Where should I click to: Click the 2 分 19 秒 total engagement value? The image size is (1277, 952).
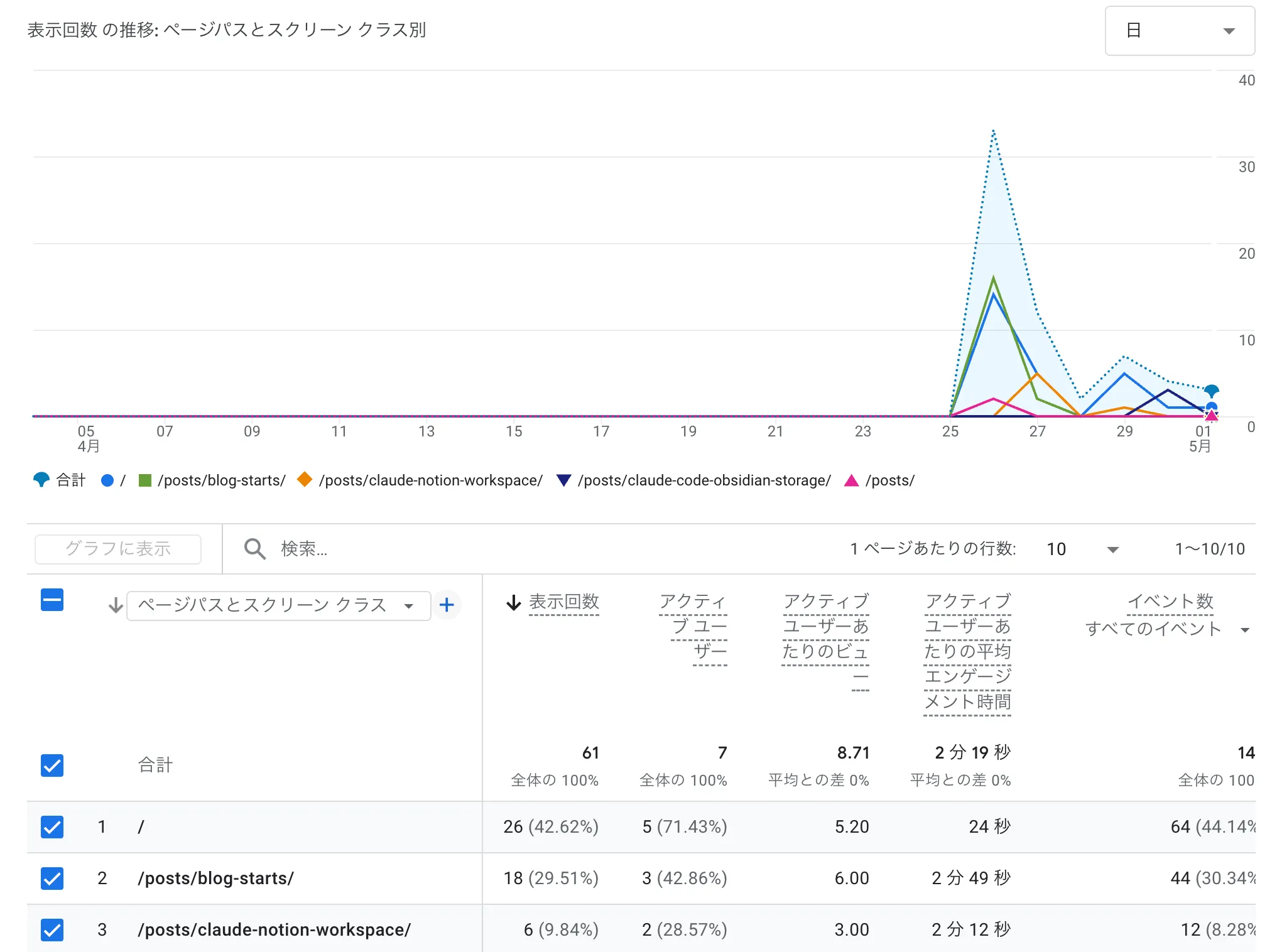click(x=972, y=753)
